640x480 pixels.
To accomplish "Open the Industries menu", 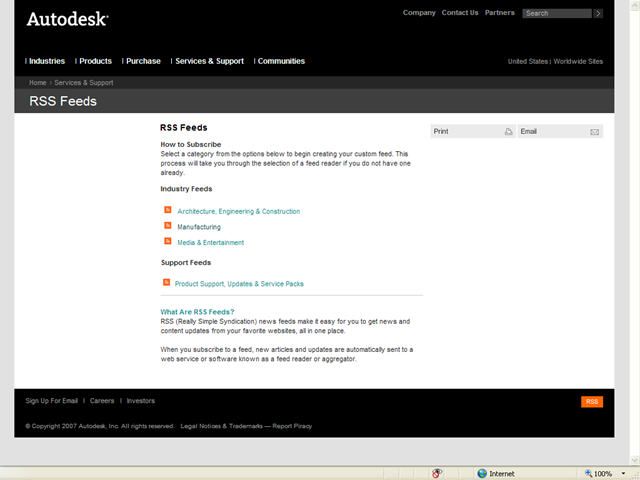I will click(x=47, y=61).
